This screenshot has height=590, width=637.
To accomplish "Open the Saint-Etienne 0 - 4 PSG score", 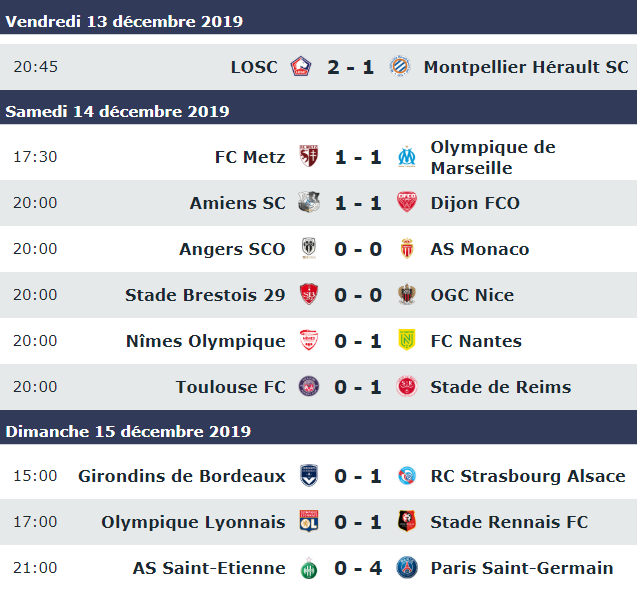I will (358, 568).
